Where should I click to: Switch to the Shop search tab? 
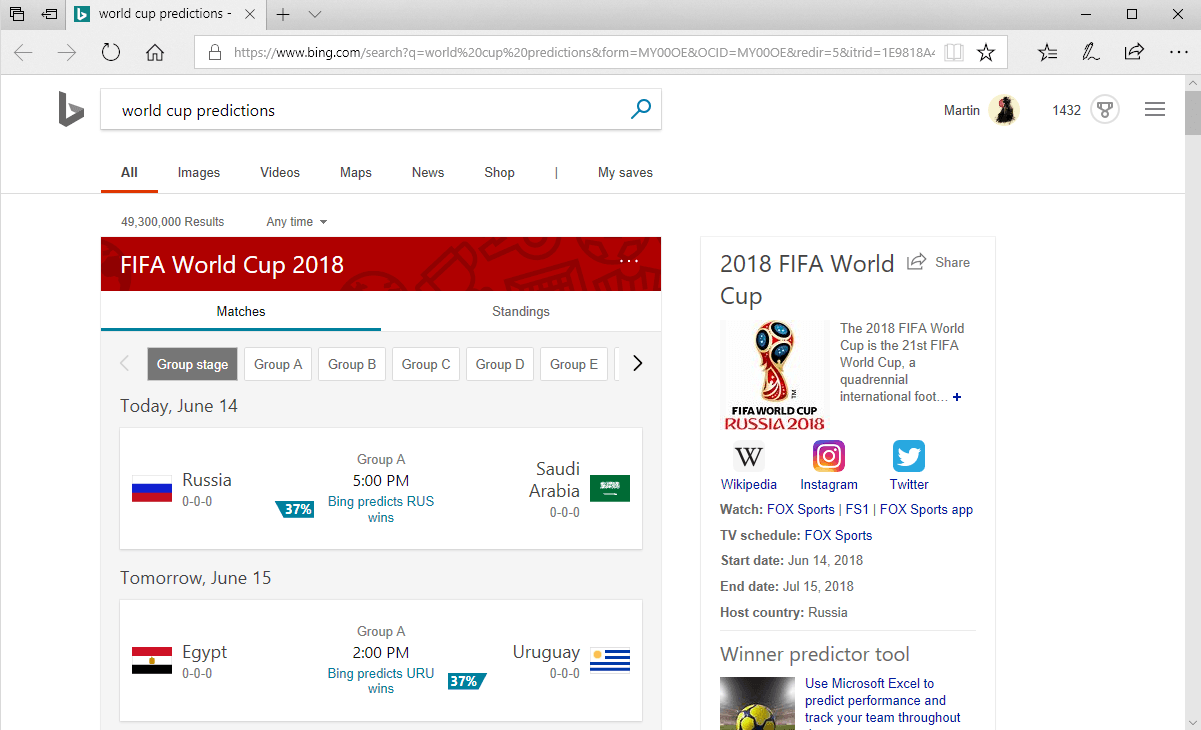[x=500, y=172]
